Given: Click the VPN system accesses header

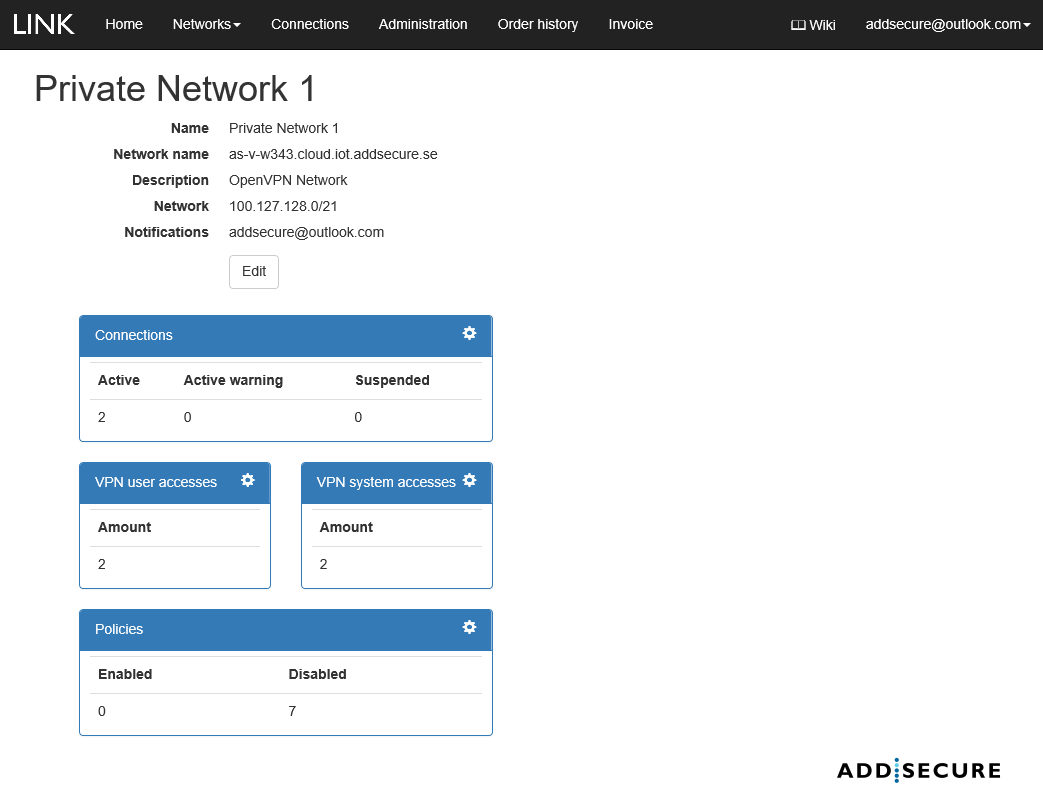Looking at the screenshot, I should (x=386, y=482).
